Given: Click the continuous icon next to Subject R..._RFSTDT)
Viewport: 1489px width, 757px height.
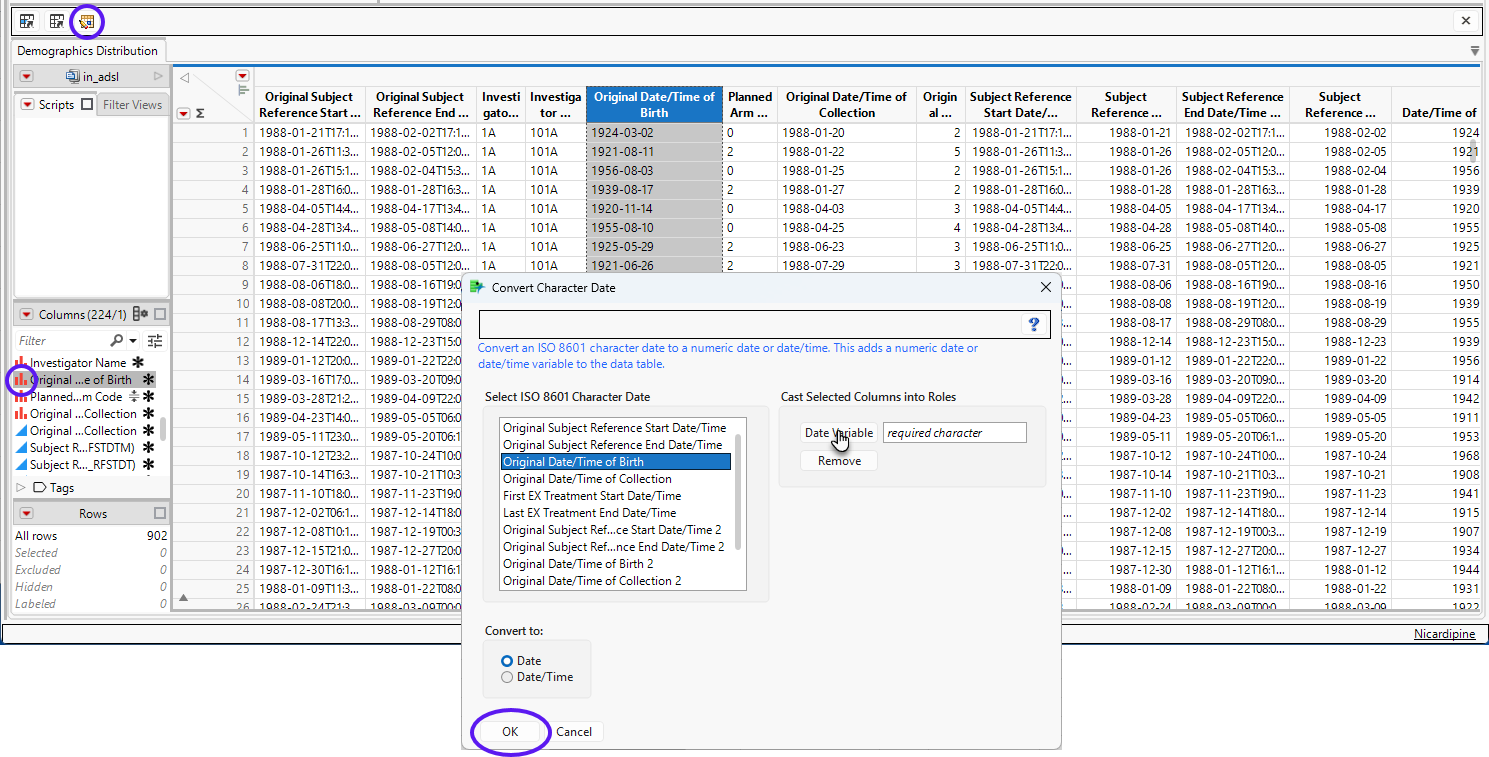Looking at the screenshot, I should [x=21, y=465].
